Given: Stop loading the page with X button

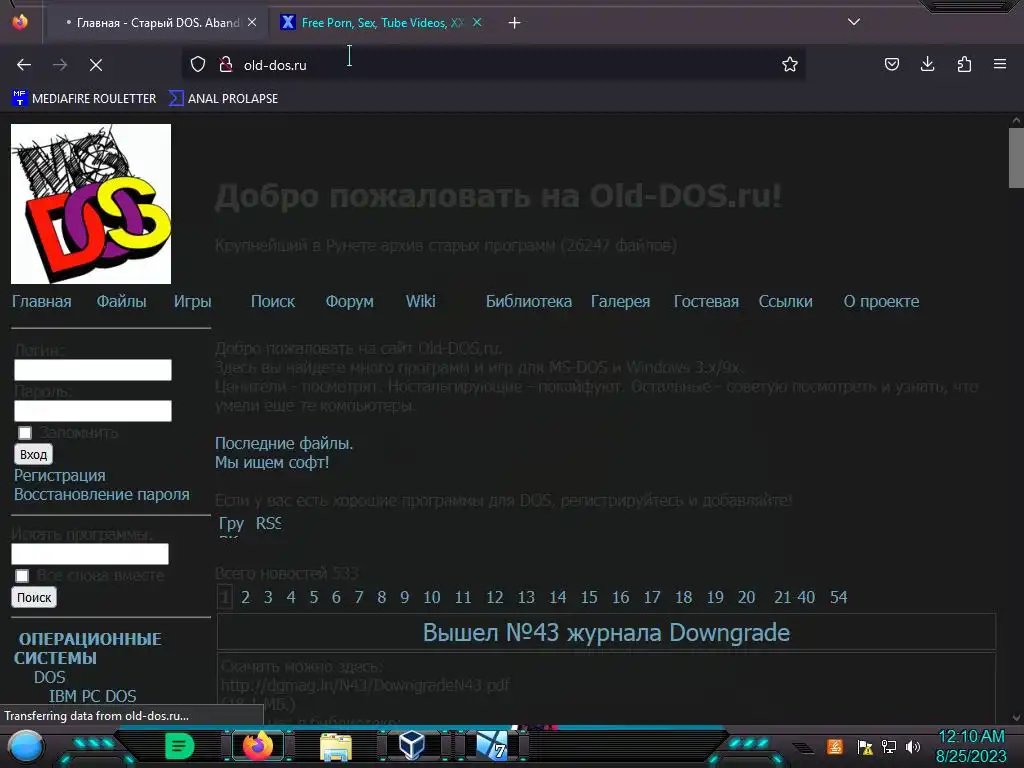Looking at the screenshot, I should pos(96,65).
